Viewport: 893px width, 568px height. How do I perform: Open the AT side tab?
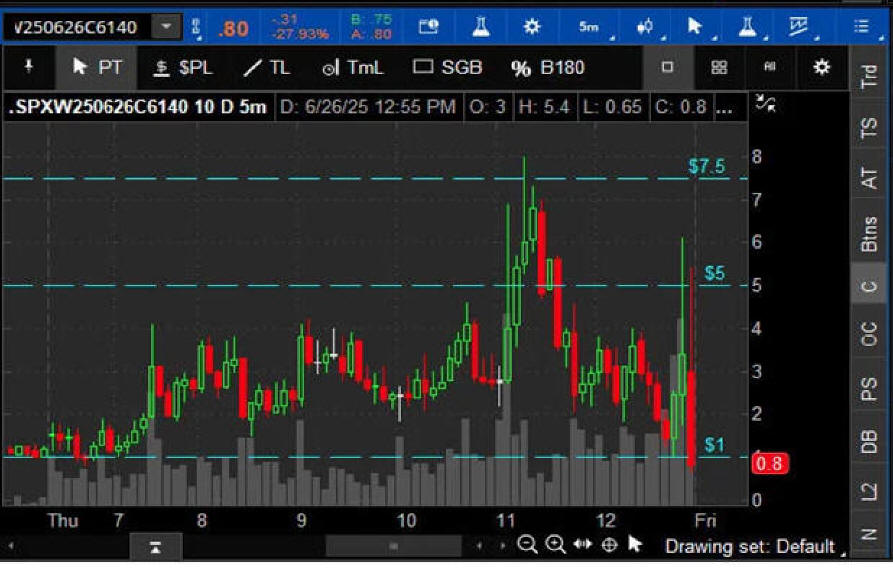point(869,178)
